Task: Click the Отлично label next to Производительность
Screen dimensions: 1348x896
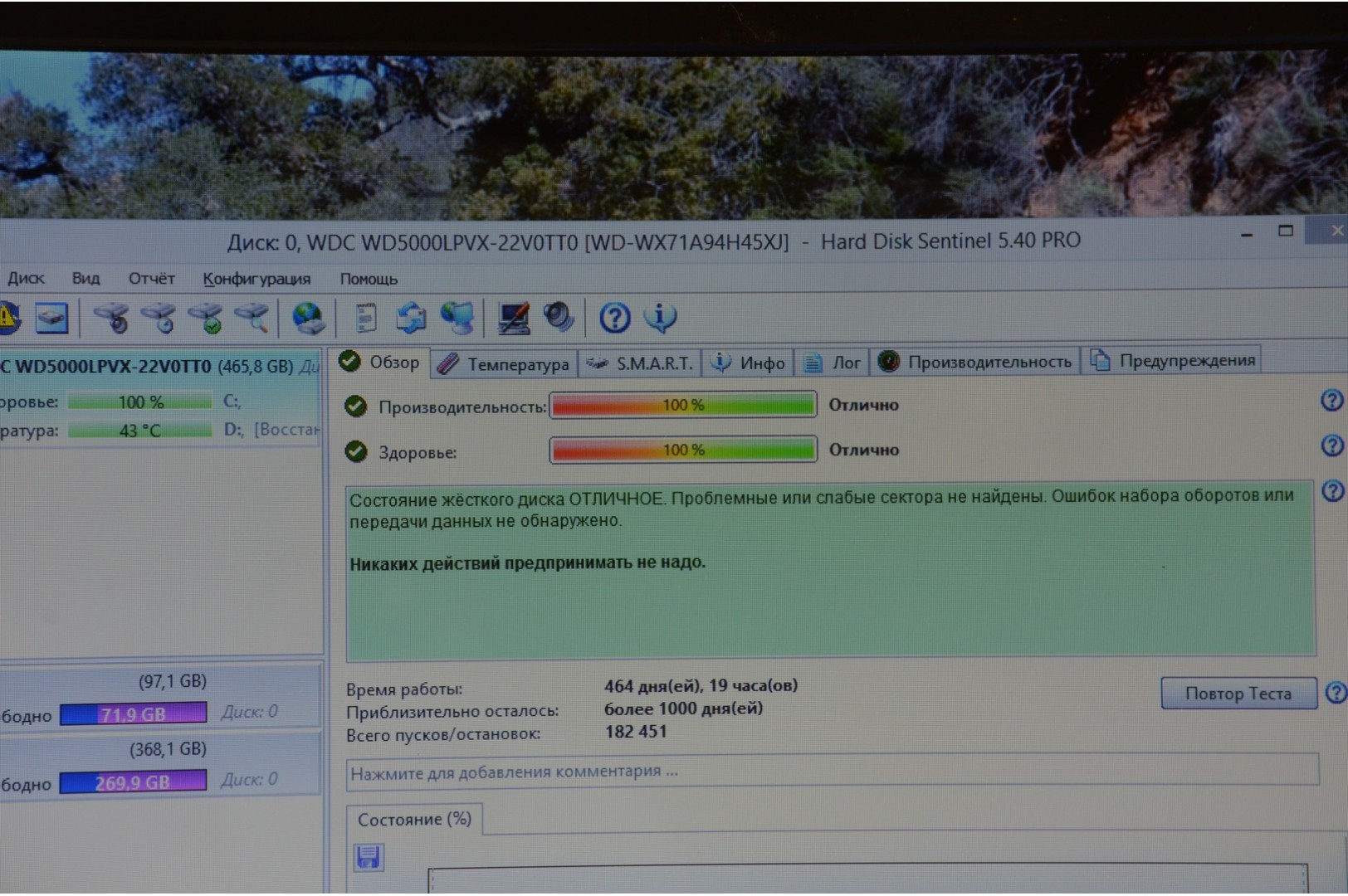Action: click(x=863, y=405)
